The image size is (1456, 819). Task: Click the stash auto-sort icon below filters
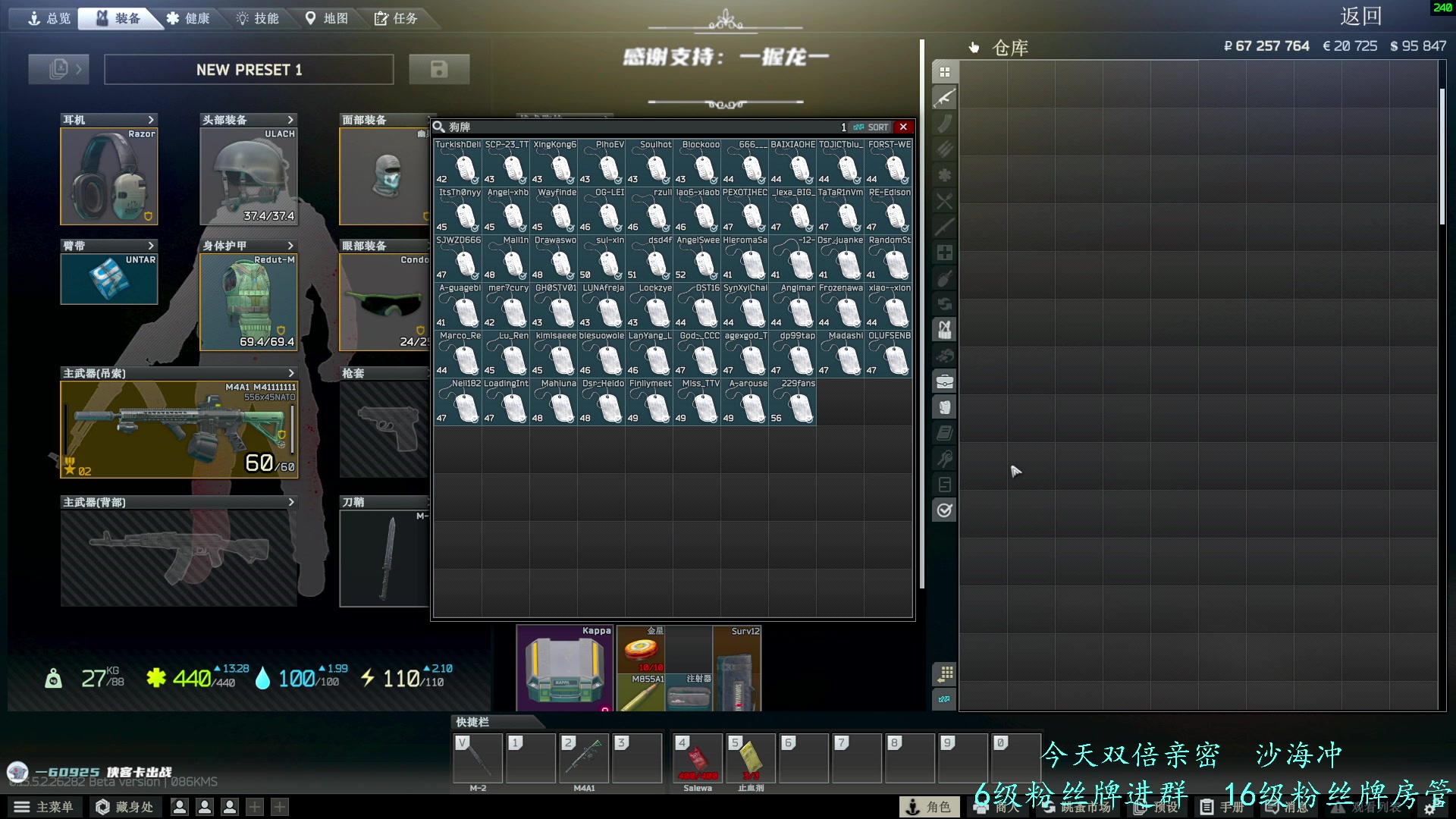tap(944, 699)
